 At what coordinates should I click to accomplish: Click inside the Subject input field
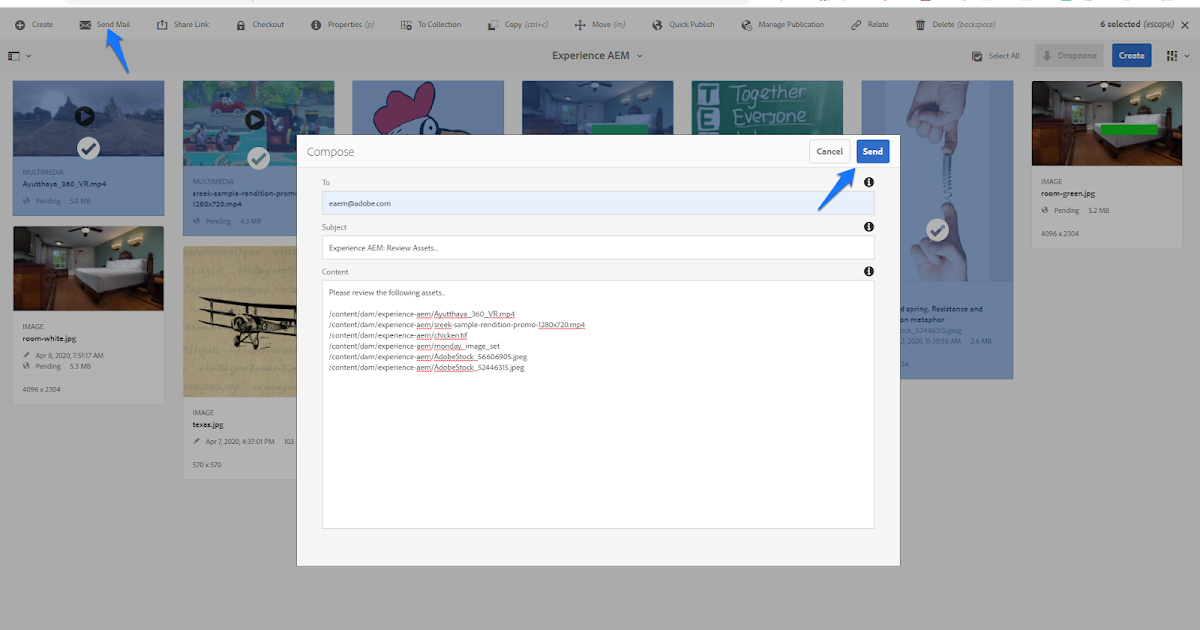[597, 247]
